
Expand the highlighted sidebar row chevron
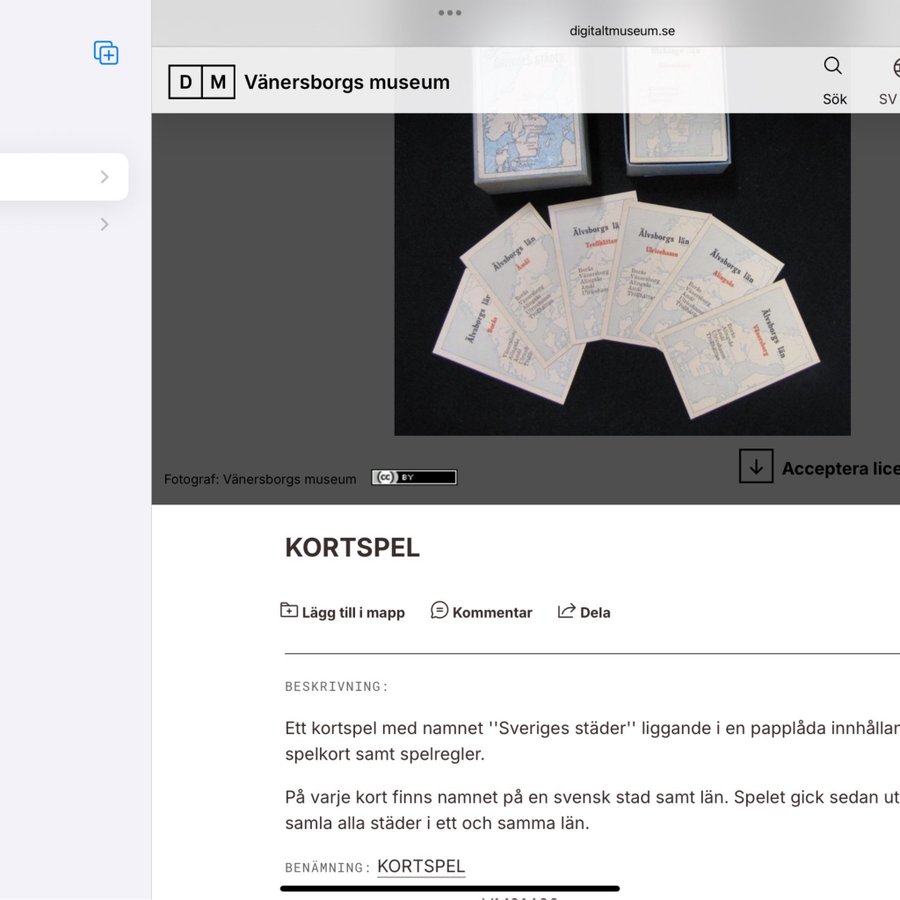pos(104,177)
